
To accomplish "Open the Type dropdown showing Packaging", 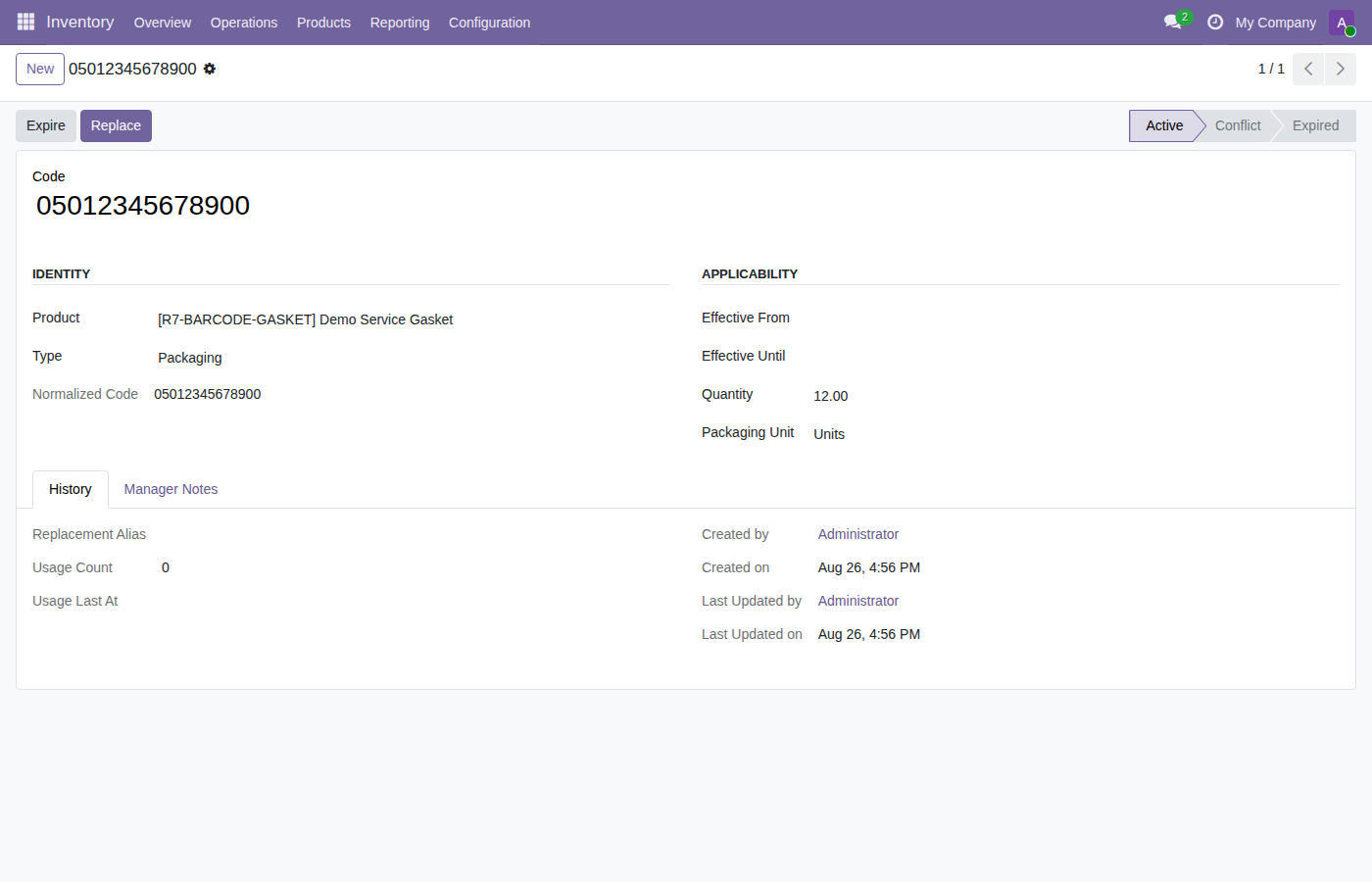I will tap(413, 358).
